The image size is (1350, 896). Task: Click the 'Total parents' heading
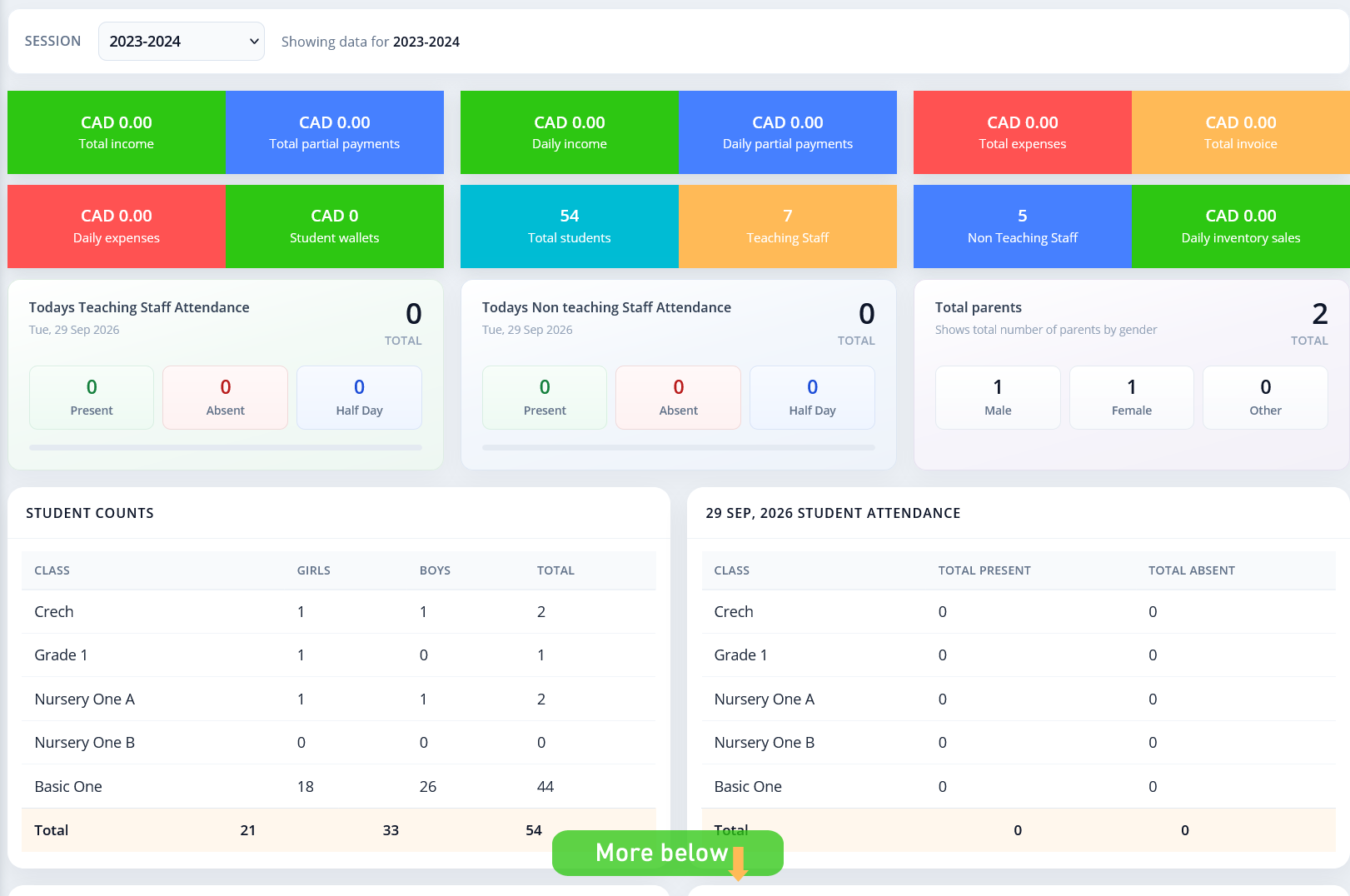pyautogui.click(x=979, y=307)
